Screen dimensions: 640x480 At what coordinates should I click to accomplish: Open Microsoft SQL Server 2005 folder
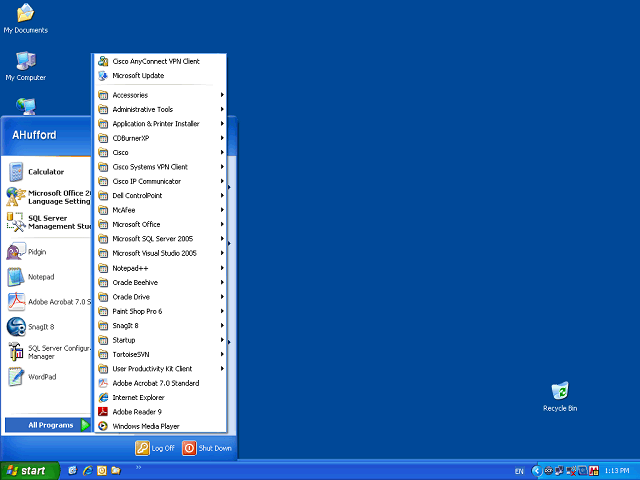point(160,239)
